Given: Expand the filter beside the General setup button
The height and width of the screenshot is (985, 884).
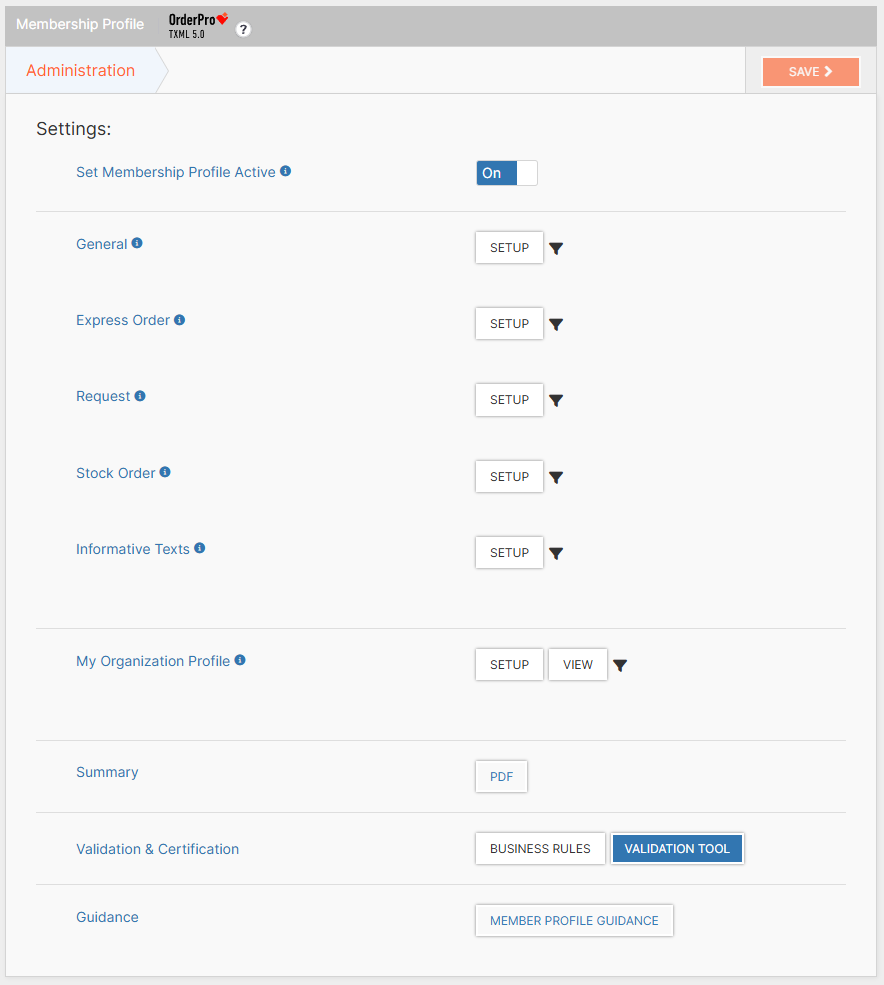Looking at the screenshot, I should pos(556,247).
